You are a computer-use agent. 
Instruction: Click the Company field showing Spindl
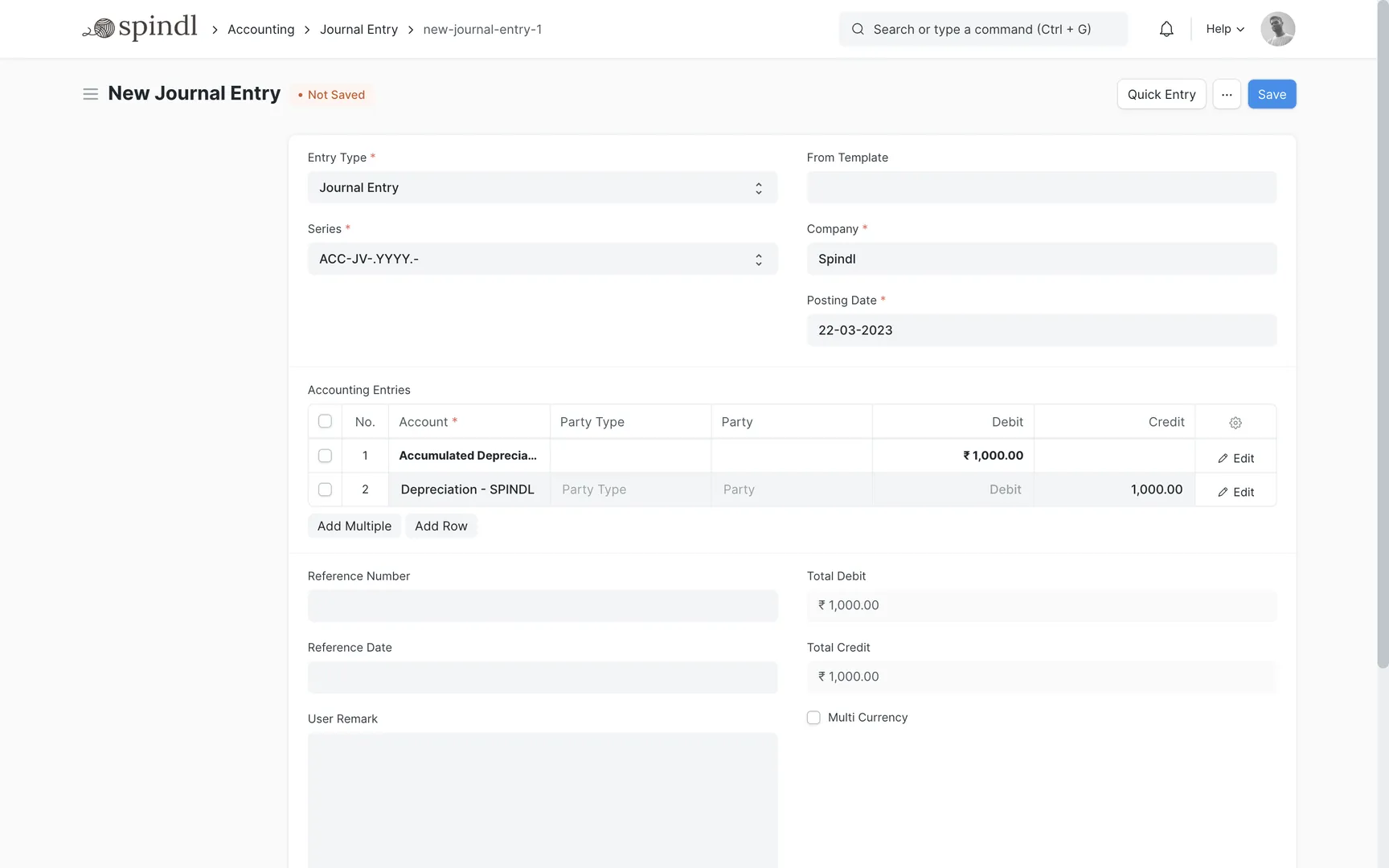click(x=1042, y=259)
